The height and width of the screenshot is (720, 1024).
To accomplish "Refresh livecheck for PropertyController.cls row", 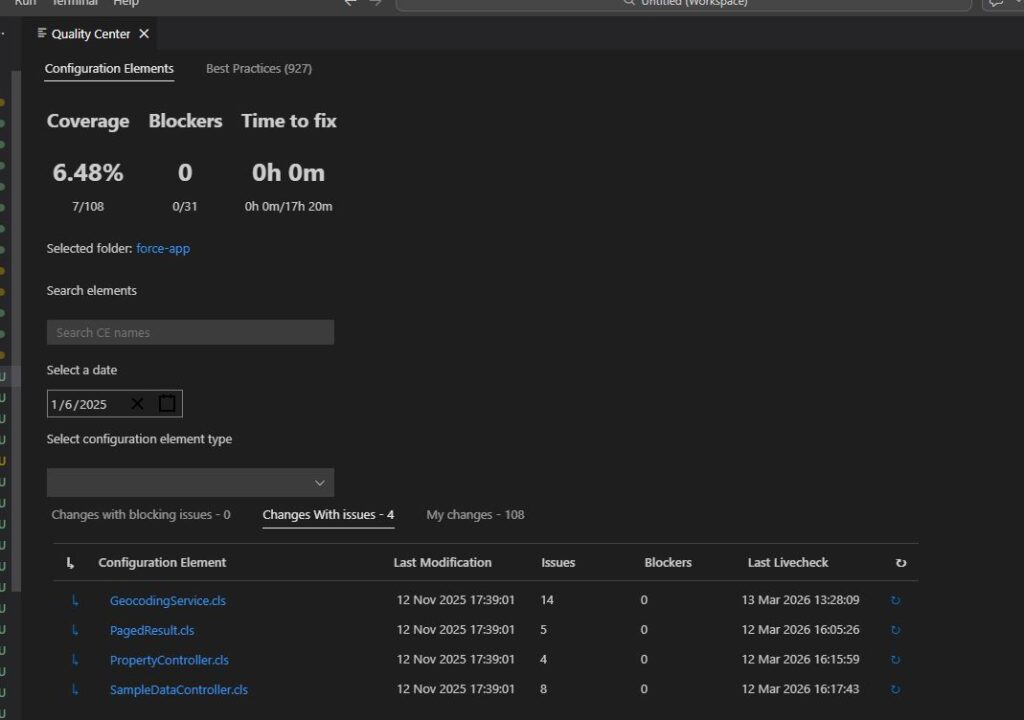I will tap(895, 660).
